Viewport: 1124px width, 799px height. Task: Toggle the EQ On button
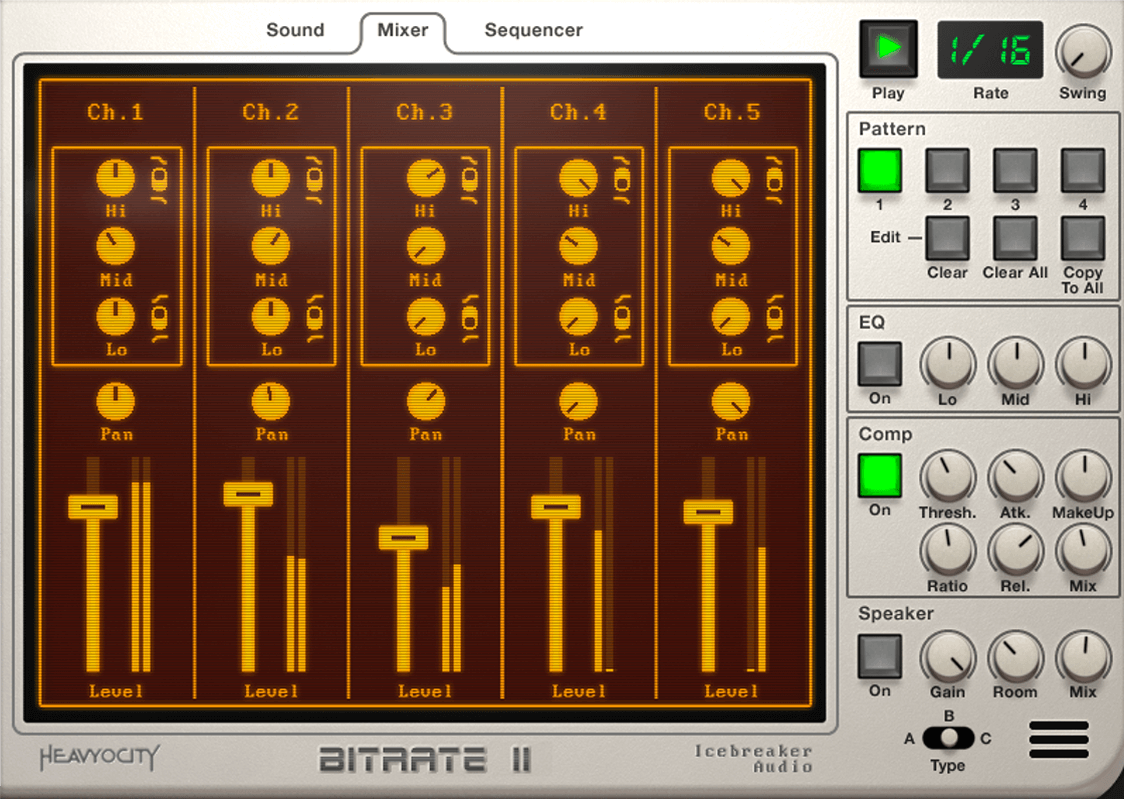coord(880,363)
